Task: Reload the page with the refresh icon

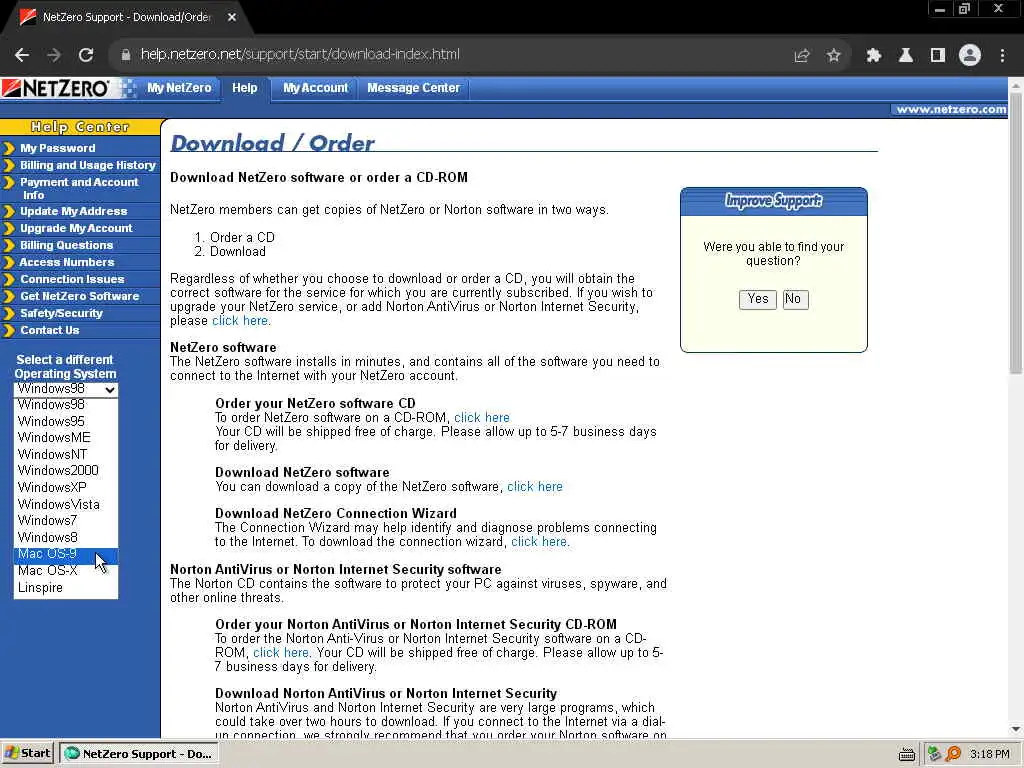Action: [x=86, y=55]
